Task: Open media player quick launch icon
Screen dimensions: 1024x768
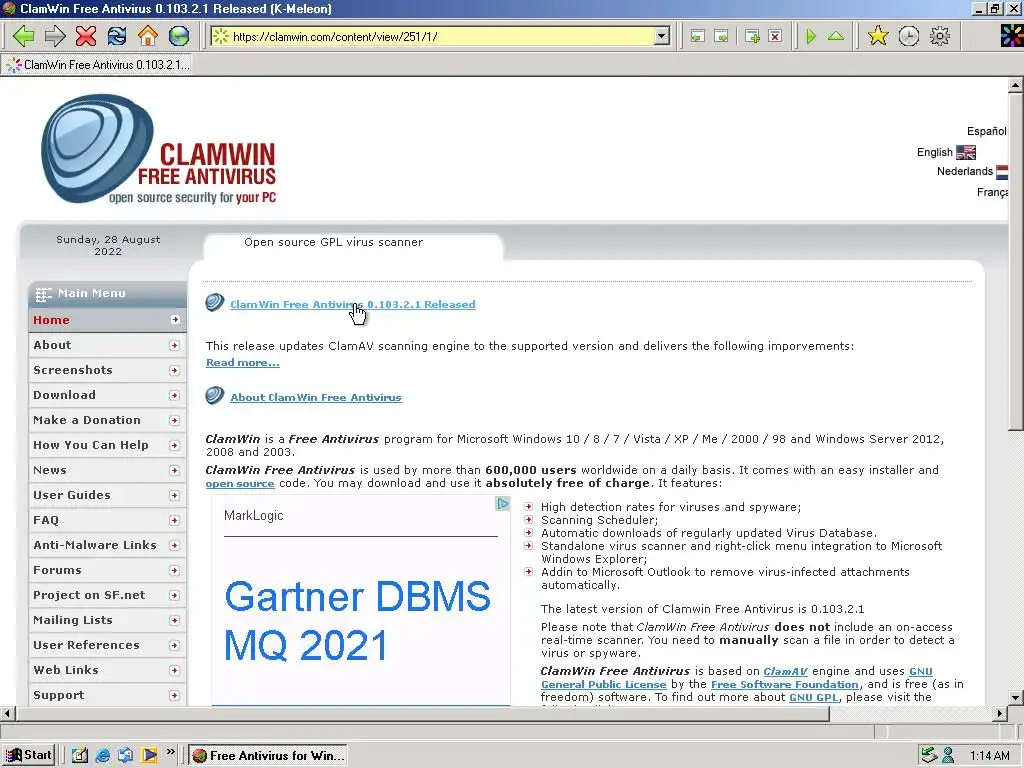Action: click(150, 756)
